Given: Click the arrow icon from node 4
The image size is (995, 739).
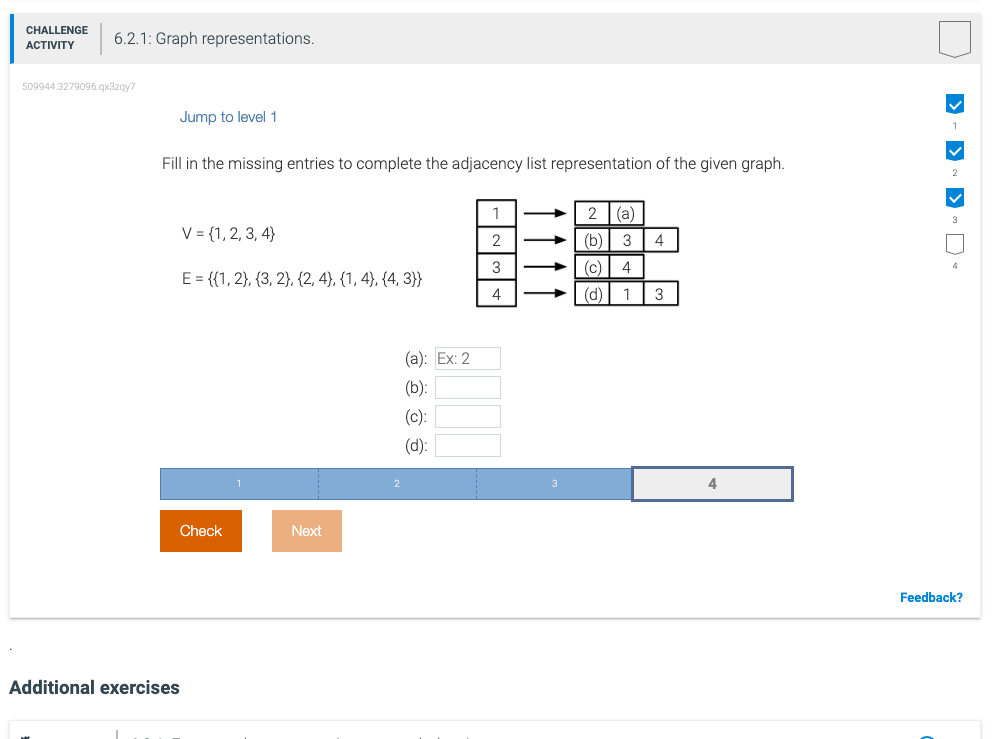Looking at the screenshot, I should click(x=543, y=293).
